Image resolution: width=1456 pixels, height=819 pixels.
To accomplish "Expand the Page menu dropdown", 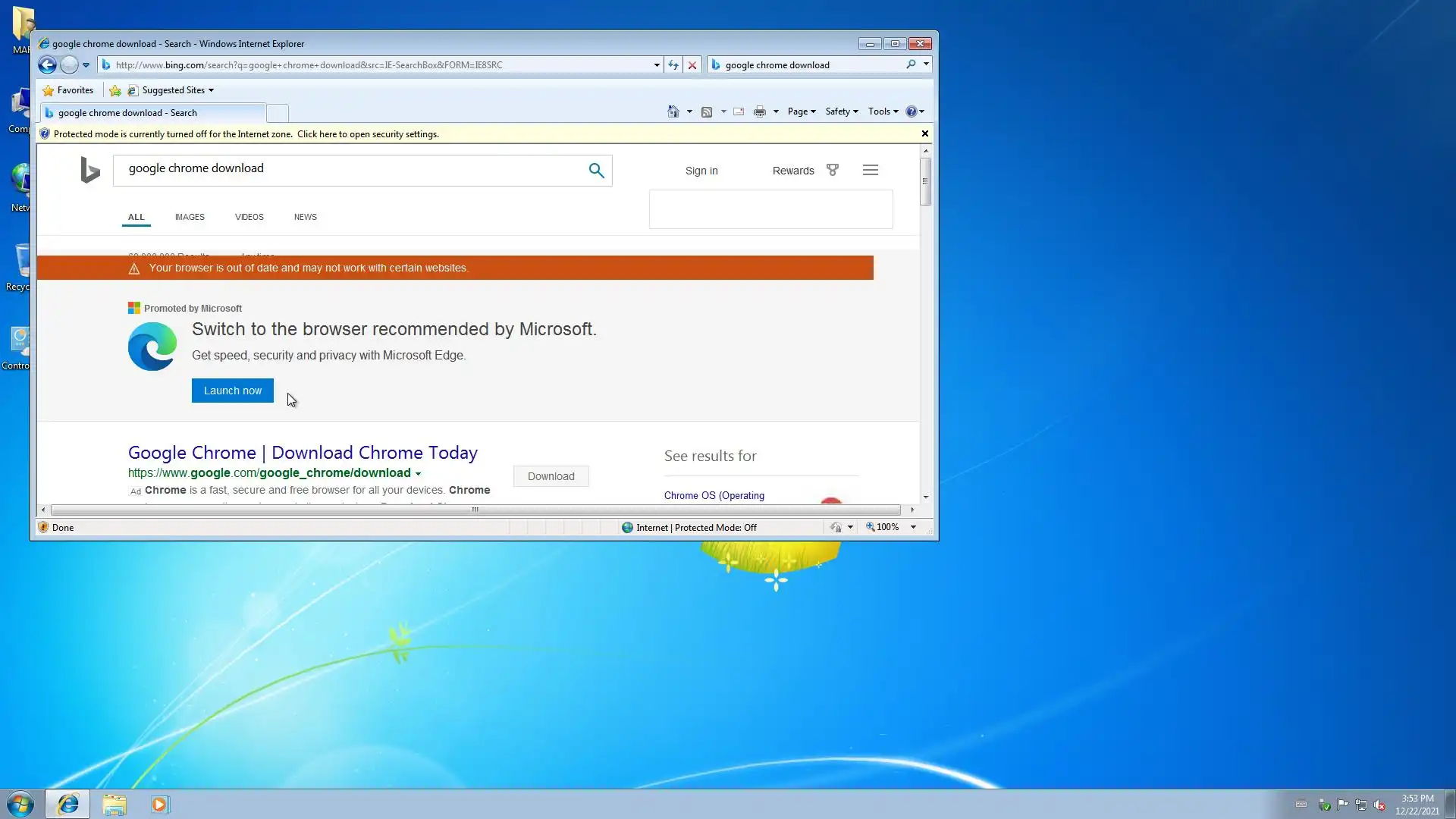I will pyautogui.click(x=801, y=111).
